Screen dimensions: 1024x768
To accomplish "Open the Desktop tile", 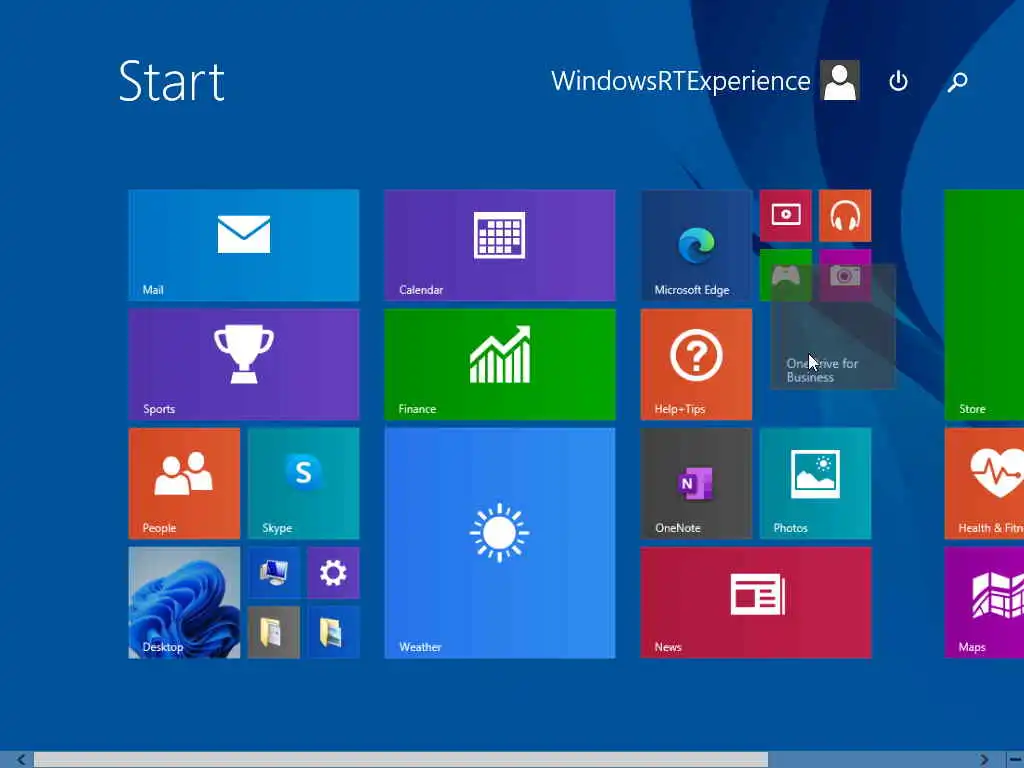I will [184, 603].
